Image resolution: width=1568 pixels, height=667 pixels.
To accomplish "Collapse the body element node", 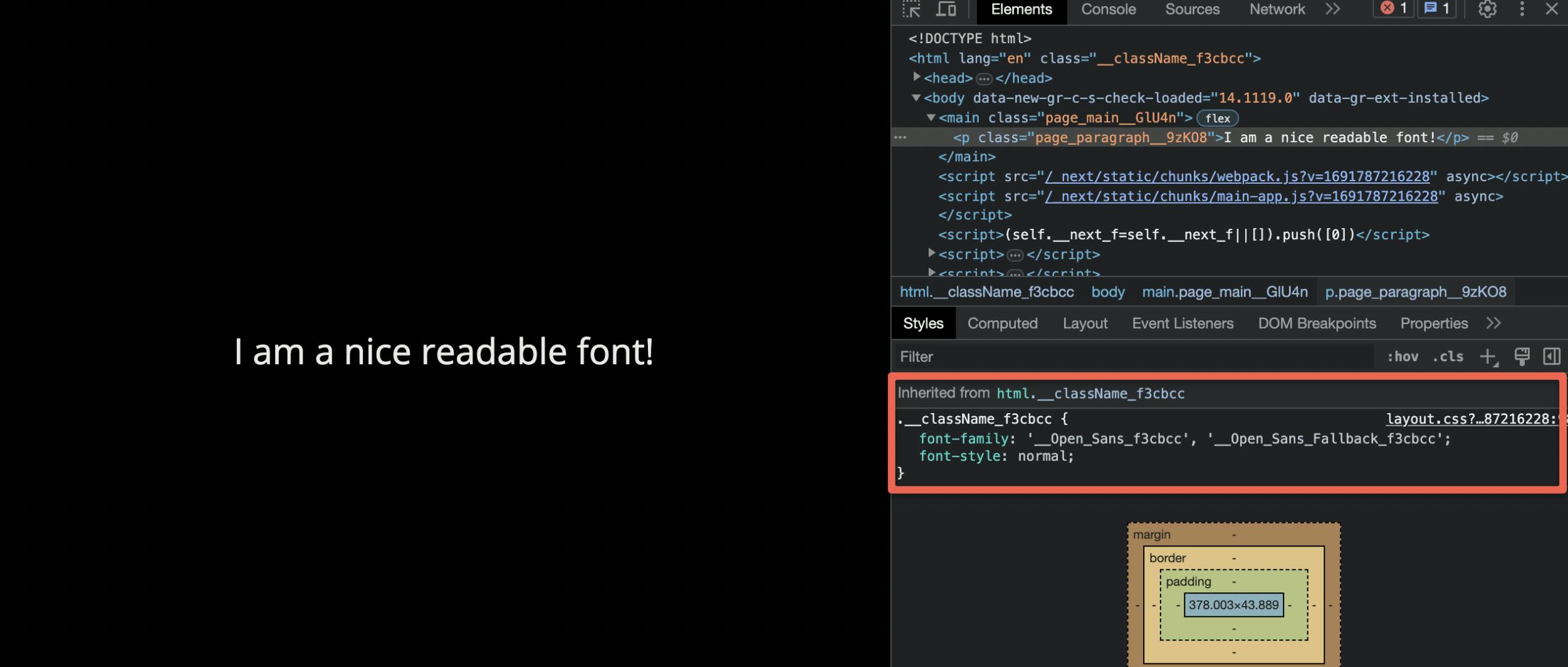I will point(916,98).
